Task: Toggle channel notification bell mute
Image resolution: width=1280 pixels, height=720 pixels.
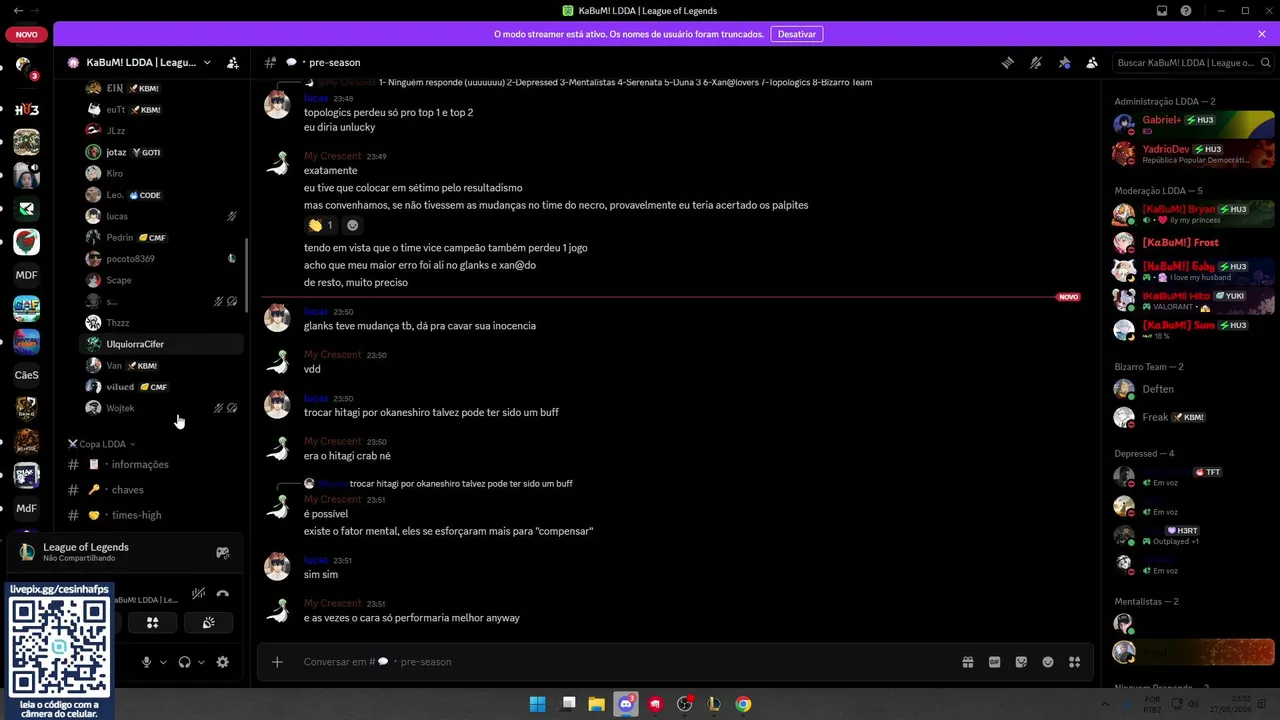Action: [x=1036, y=62]
